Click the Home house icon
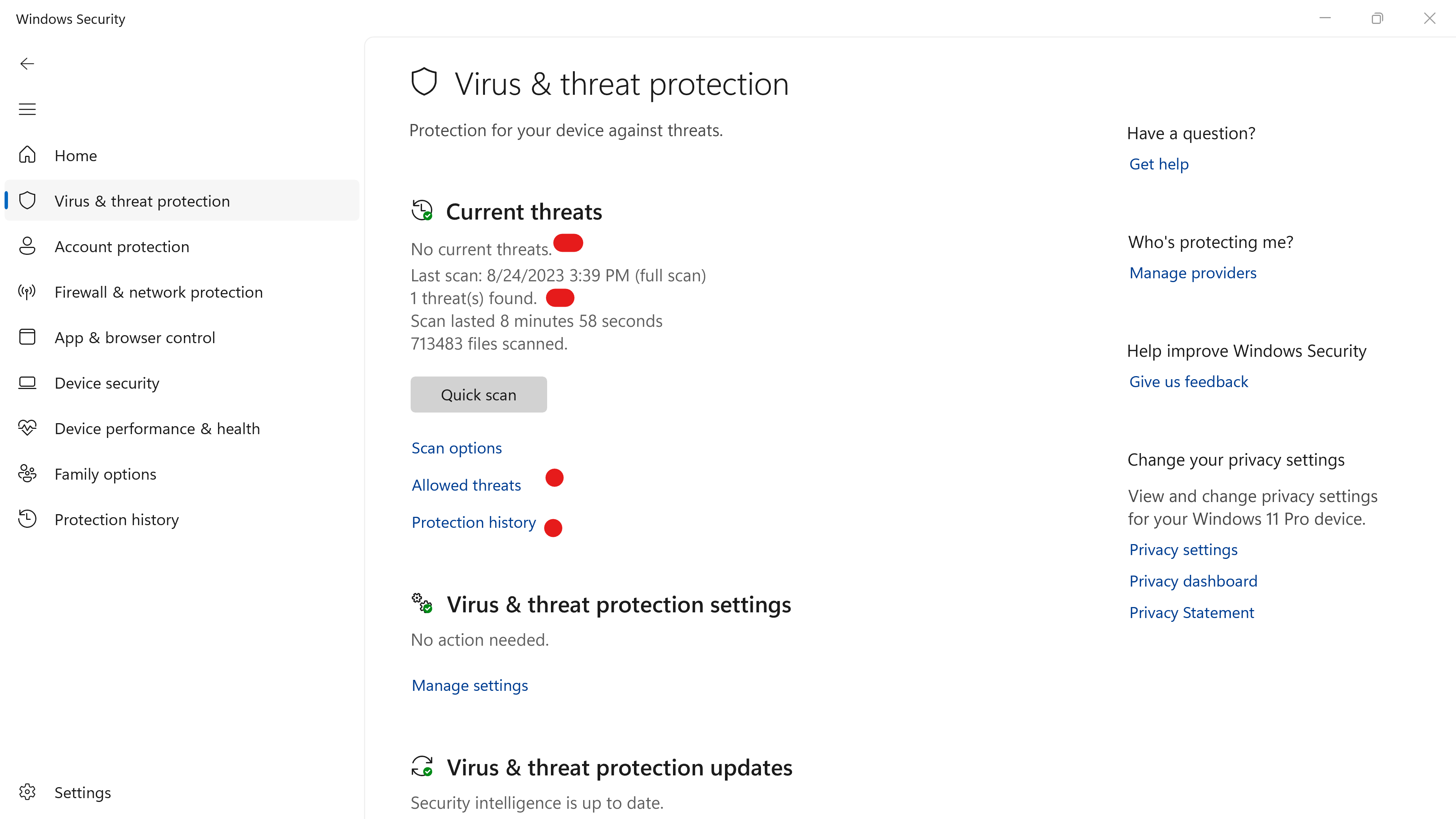Viewport: 1456px width, 819px height. 27,155
